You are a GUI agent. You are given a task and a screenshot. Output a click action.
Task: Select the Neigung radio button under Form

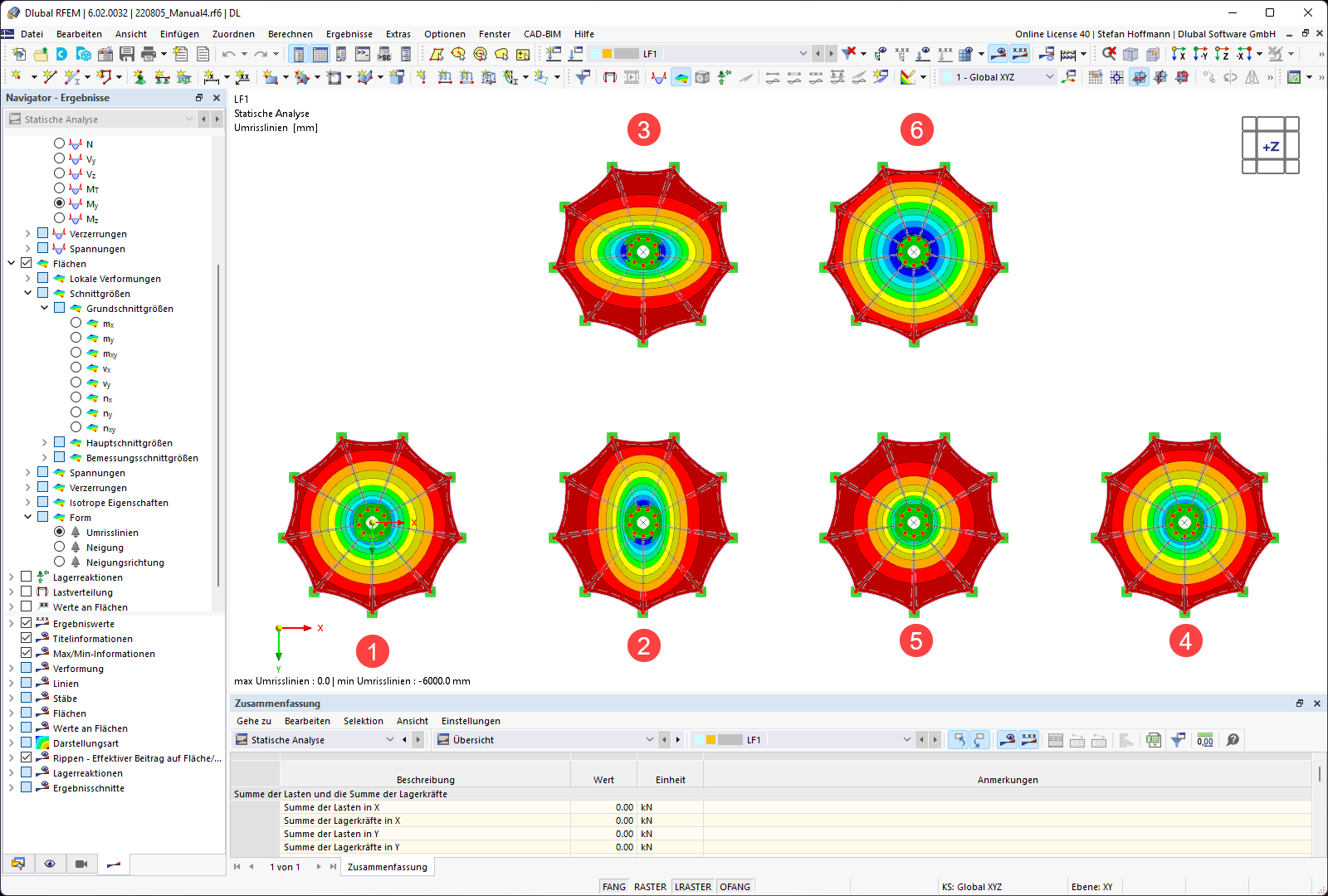coord(59,547)
